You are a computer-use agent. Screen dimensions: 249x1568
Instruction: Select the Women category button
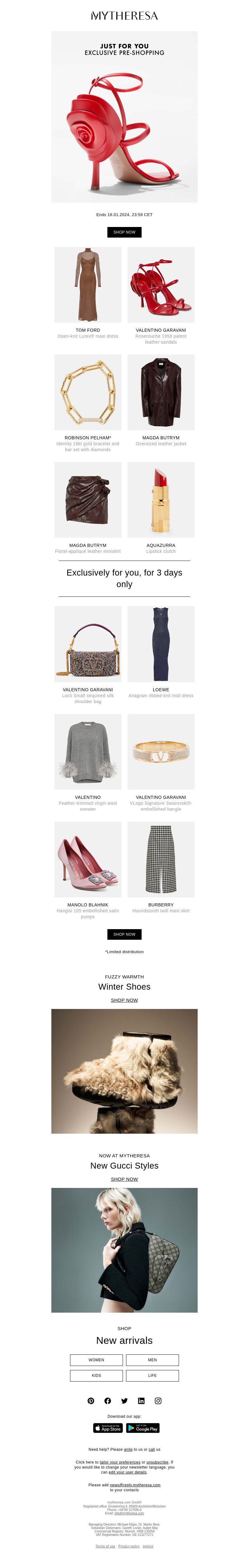96,1360
